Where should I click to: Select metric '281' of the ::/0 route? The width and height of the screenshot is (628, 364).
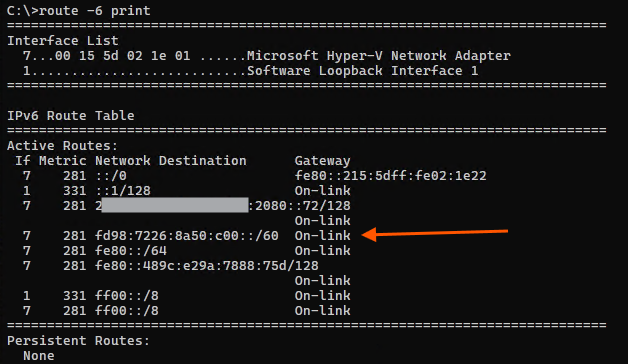[x=74, y=176]
